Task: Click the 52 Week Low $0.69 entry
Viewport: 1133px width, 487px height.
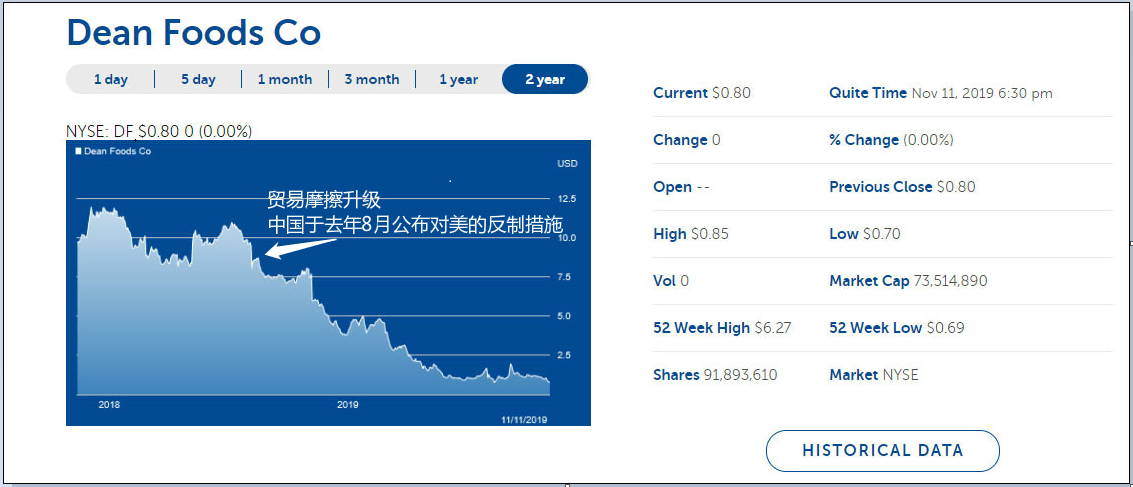Action: pyautogui.click(x=897, y=328)
